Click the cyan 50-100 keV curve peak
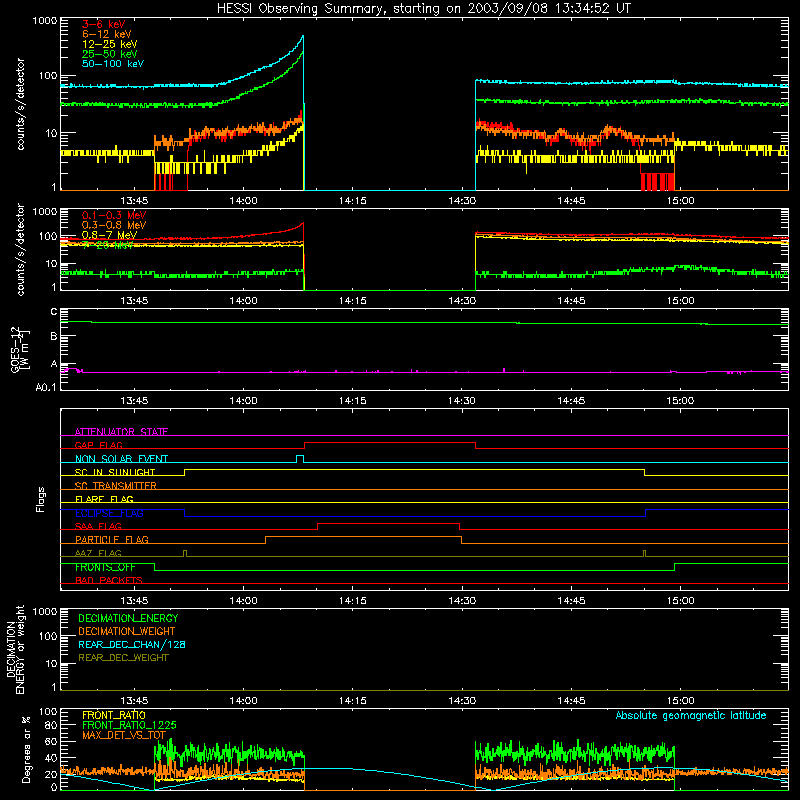Image resolution: width=800 pixels, height=800 pixels. (x=303, y=36)
